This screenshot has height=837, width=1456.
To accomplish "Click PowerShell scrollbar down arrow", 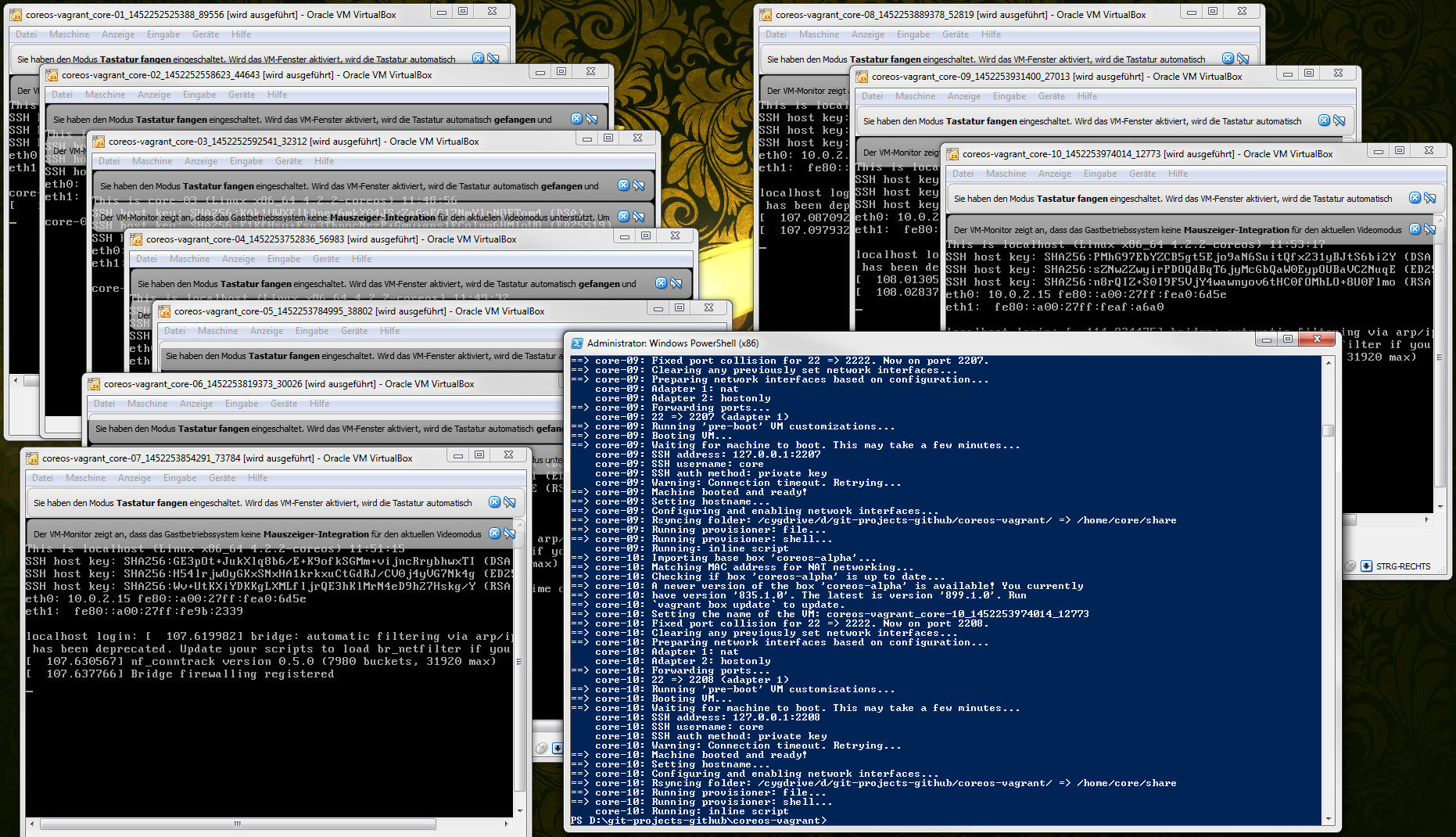I will [1328, 819].
